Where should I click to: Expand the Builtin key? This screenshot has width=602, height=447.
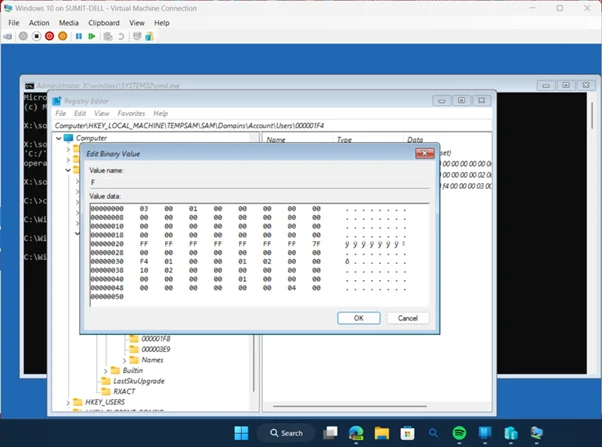point(106,371)
